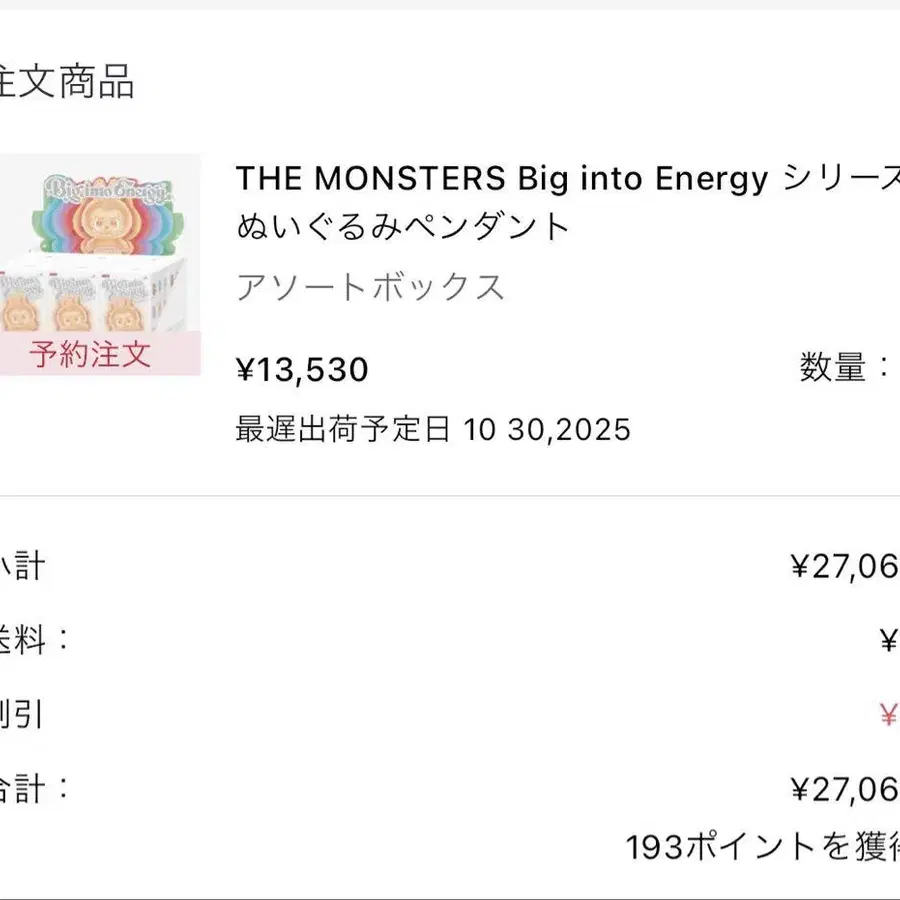The width and height of the screenshot is (900, 900).
Task: Select the アソートボックス variant text
Action: pyautogui.click(x=371, y=287)
